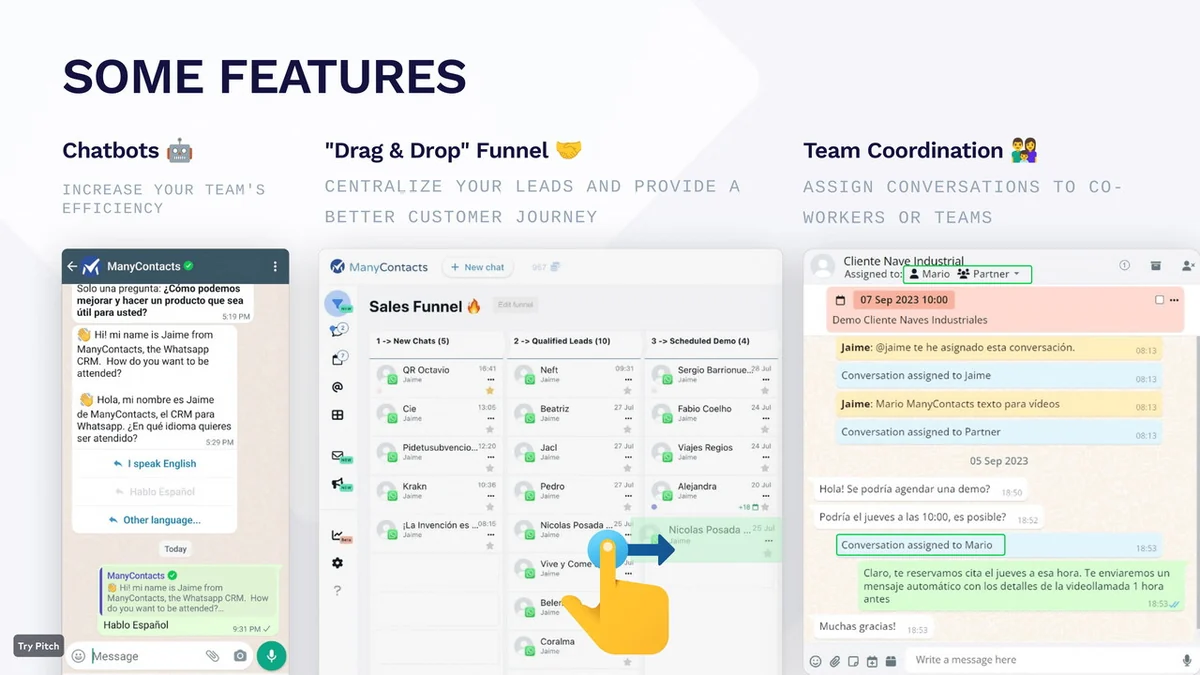Click the @ mentions icon in sidebar
The height and width of the screenshot is (675, 1200).
(x=337, y=387)
